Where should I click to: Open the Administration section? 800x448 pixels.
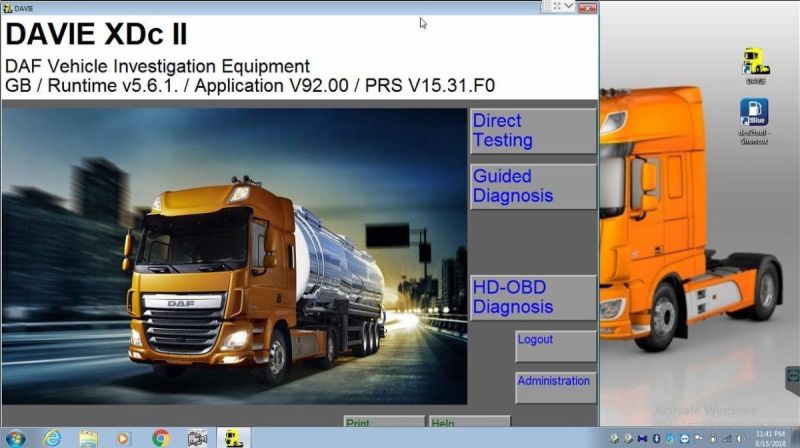556,387
